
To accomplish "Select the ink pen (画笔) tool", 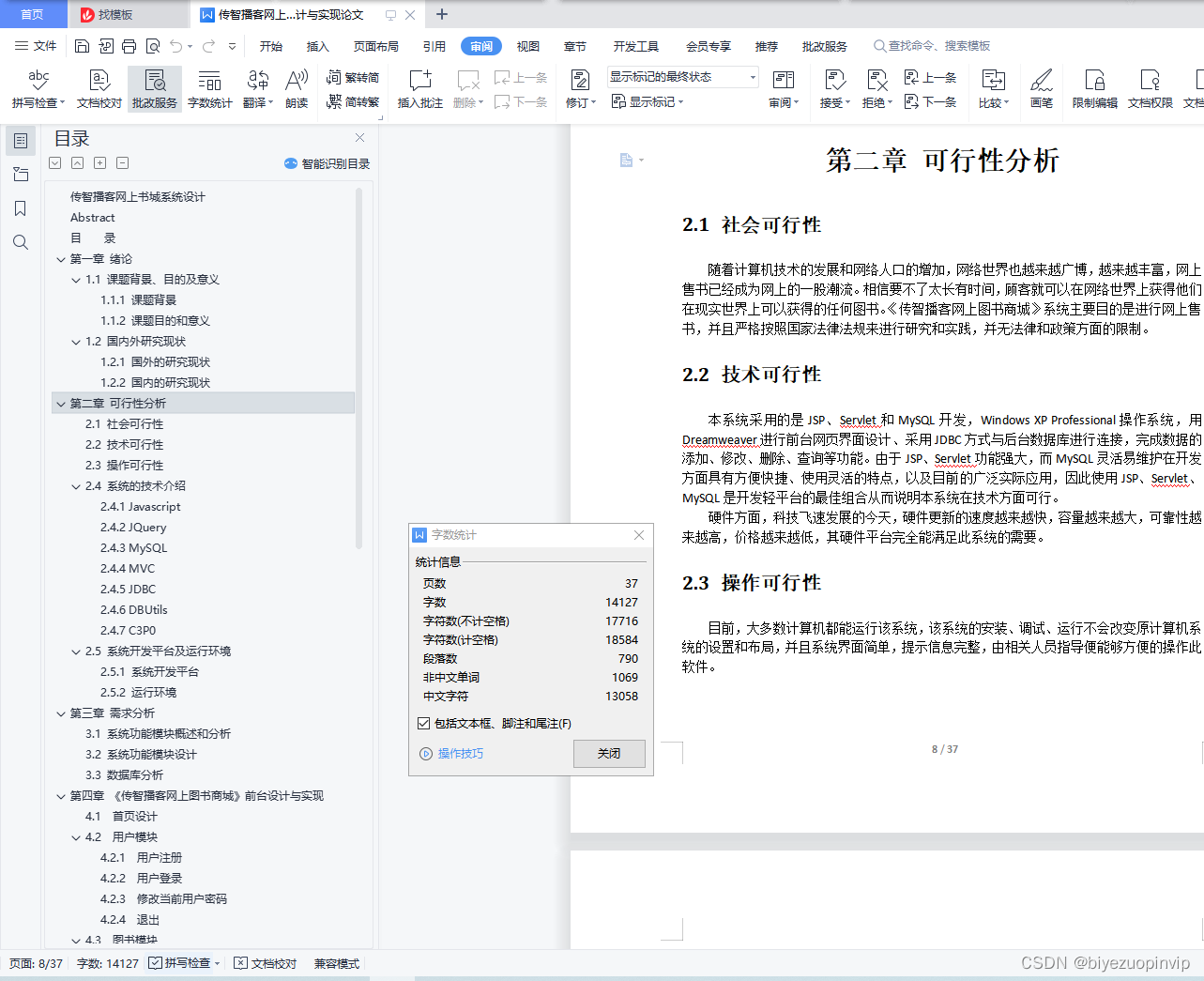I will (1042, 89).
